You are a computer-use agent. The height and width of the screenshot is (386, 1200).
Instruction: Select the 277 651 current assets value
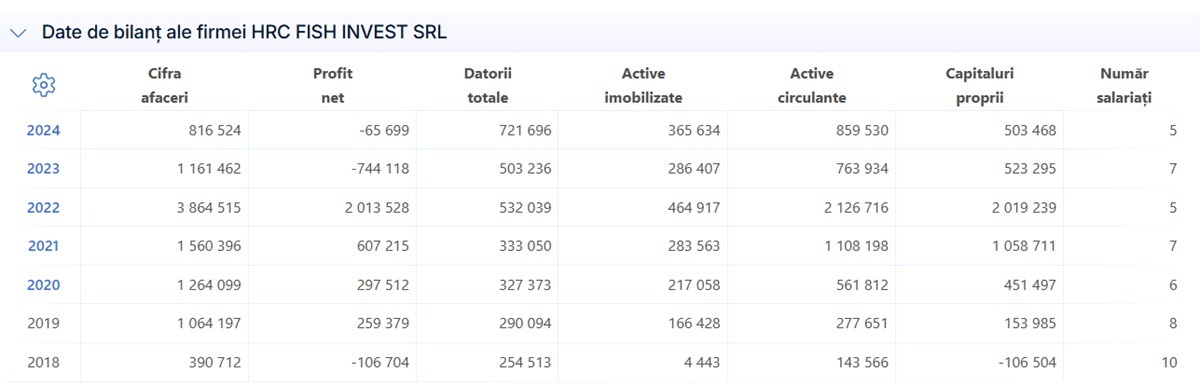click(861, 324)
